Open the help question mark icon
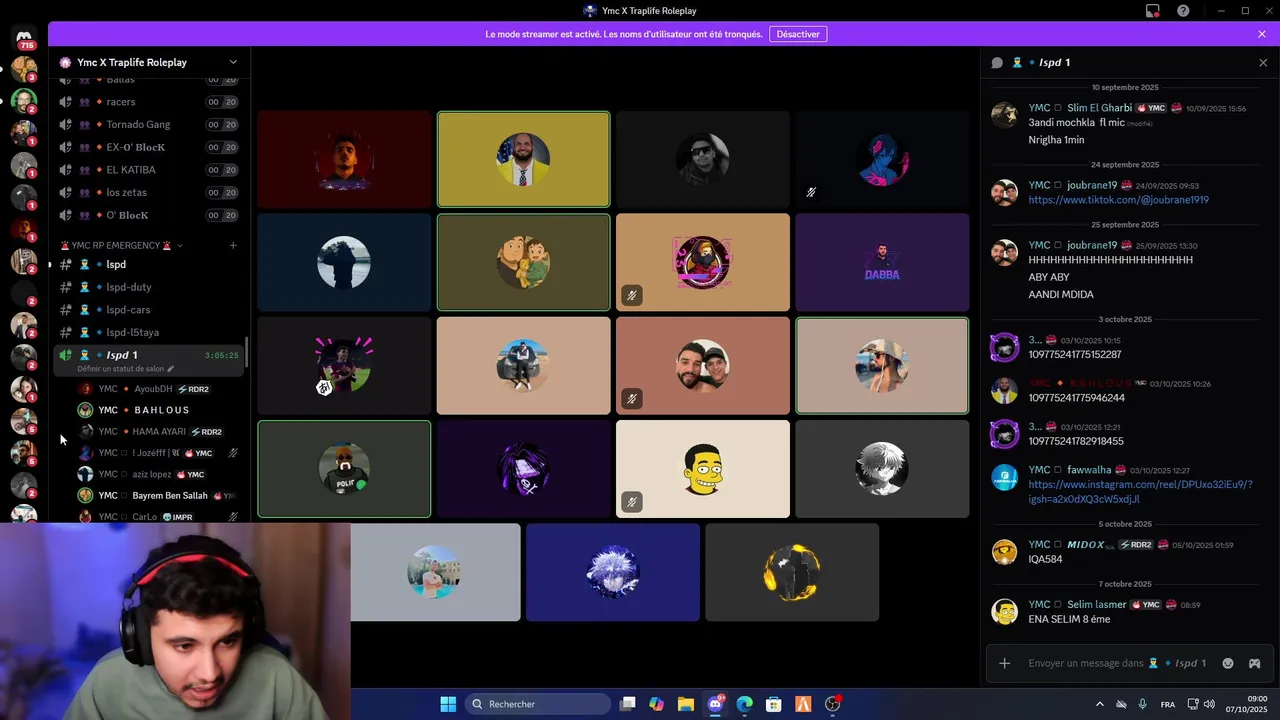Image resolution: width=1280 pixels, height=720 pixels. (x=1183, y=11)
